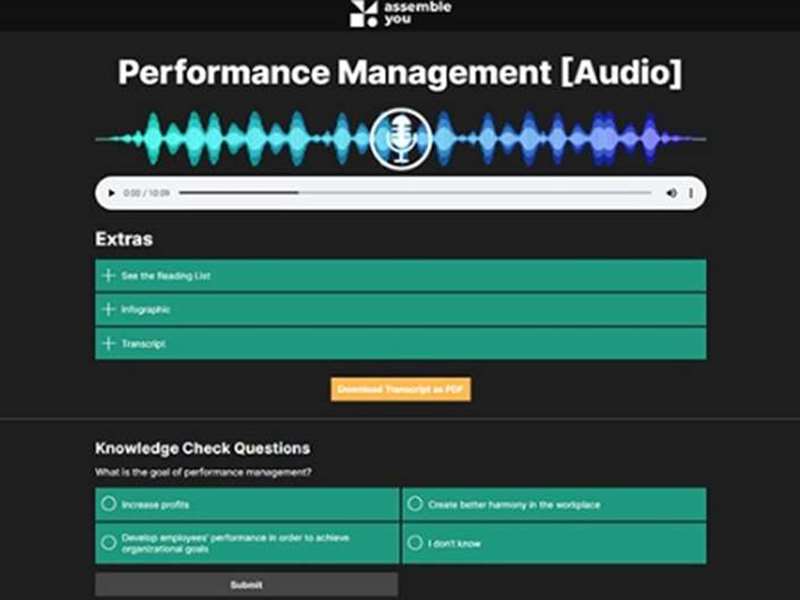Click the microphone icon in the waveform
The image size is (800, 600).
click(400, 138)
